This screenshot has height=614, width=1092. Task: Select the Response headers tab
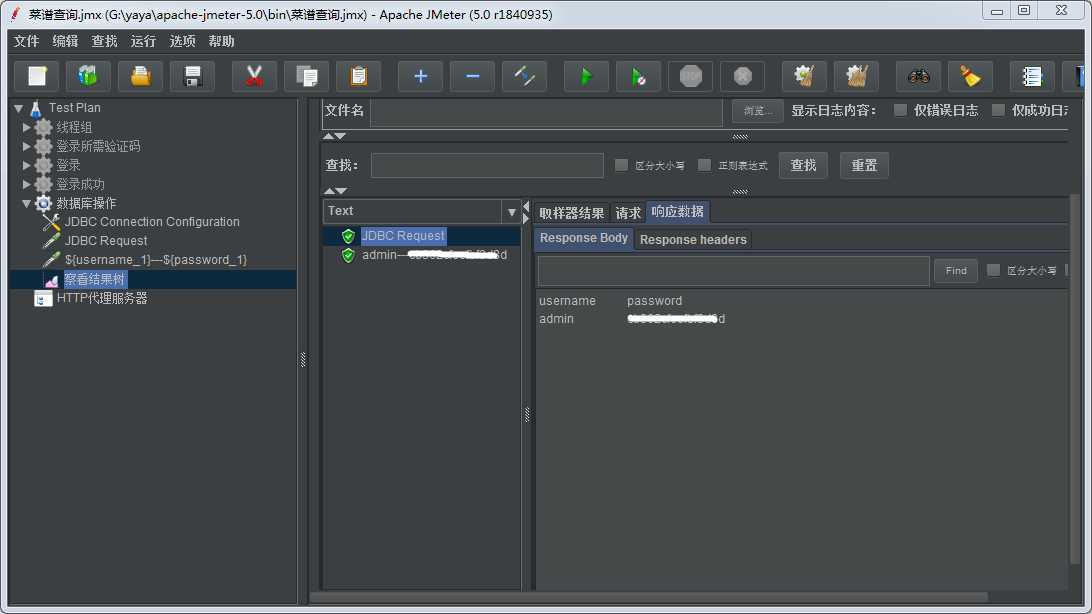point(693,239)
